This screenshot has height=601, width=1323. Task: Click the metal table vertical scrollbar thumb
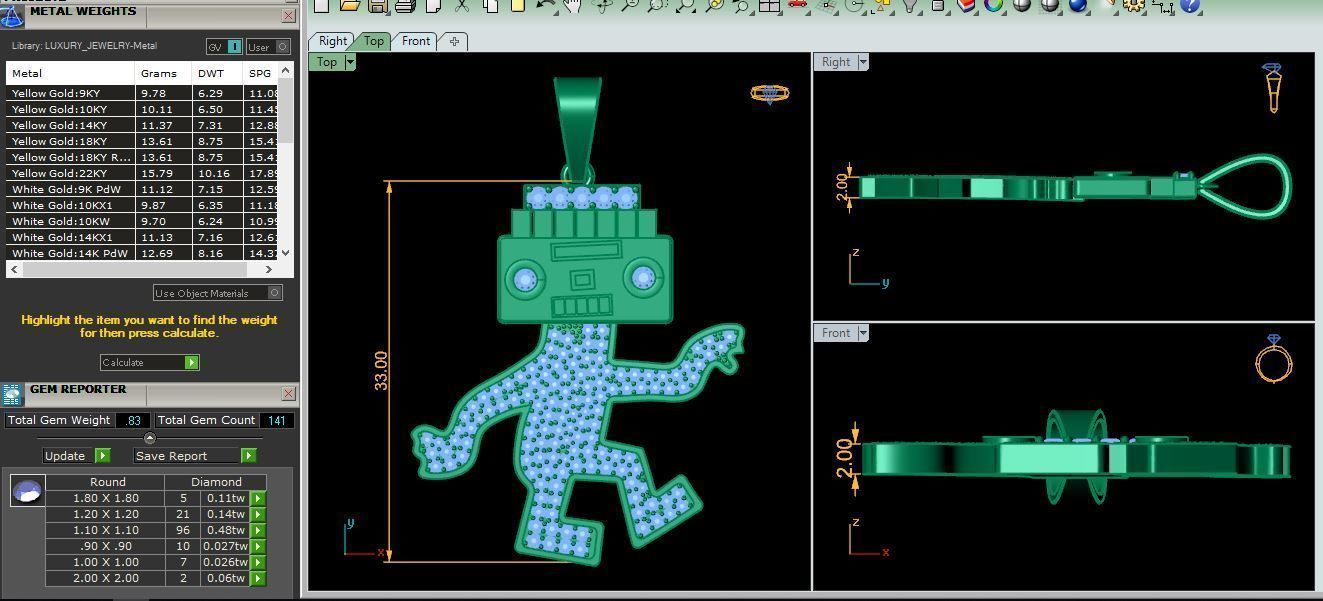285,110
